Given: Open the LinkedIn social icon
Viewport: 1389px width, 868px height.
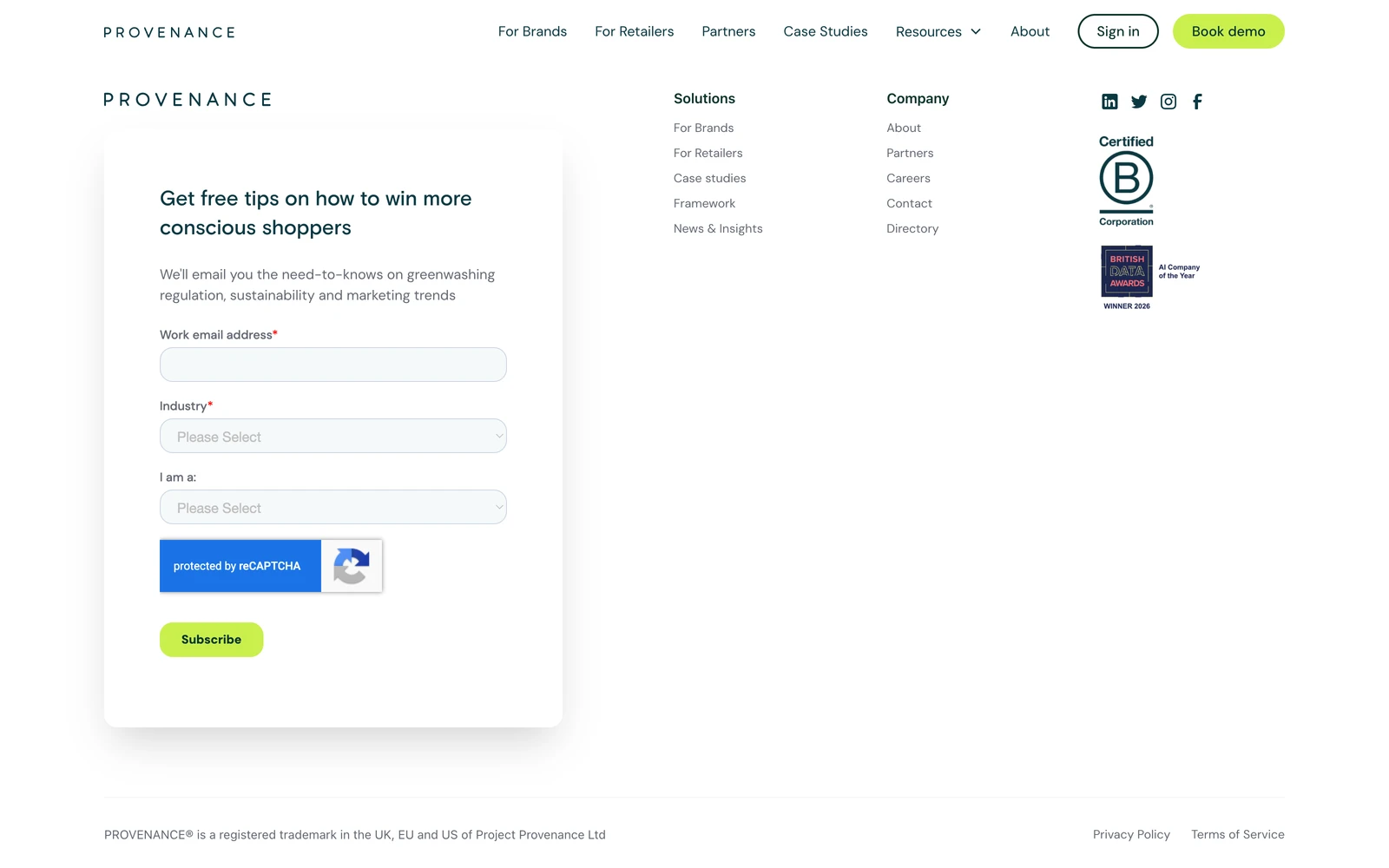Looking at the screenshot, I should click(x=1109, y=102).
